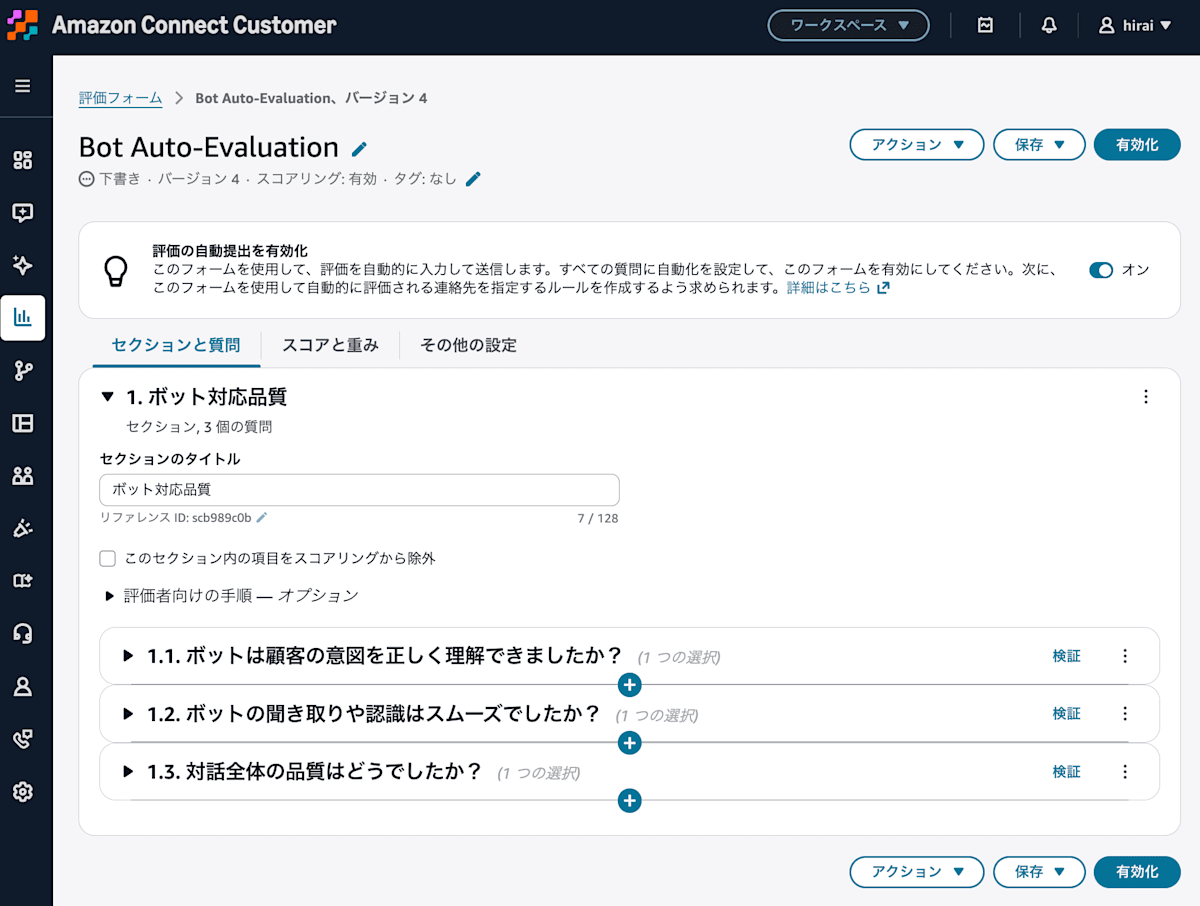
Task: Go to 評価フォーム breadcrumb link
Action: coord(120,98)
